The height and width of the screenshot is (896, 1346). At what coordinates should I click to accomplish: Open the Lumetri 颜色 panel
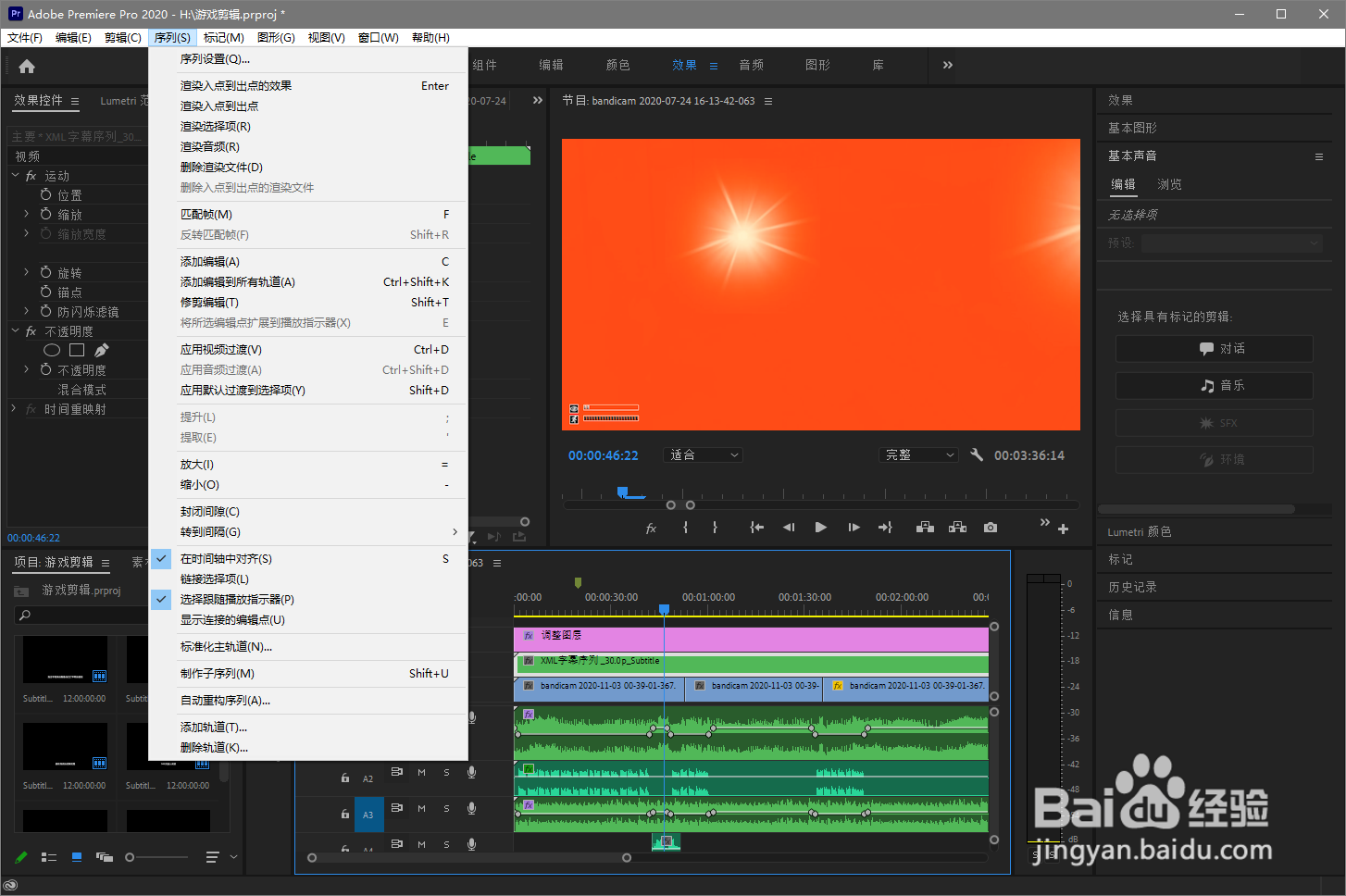click(x=1140, y=532)
